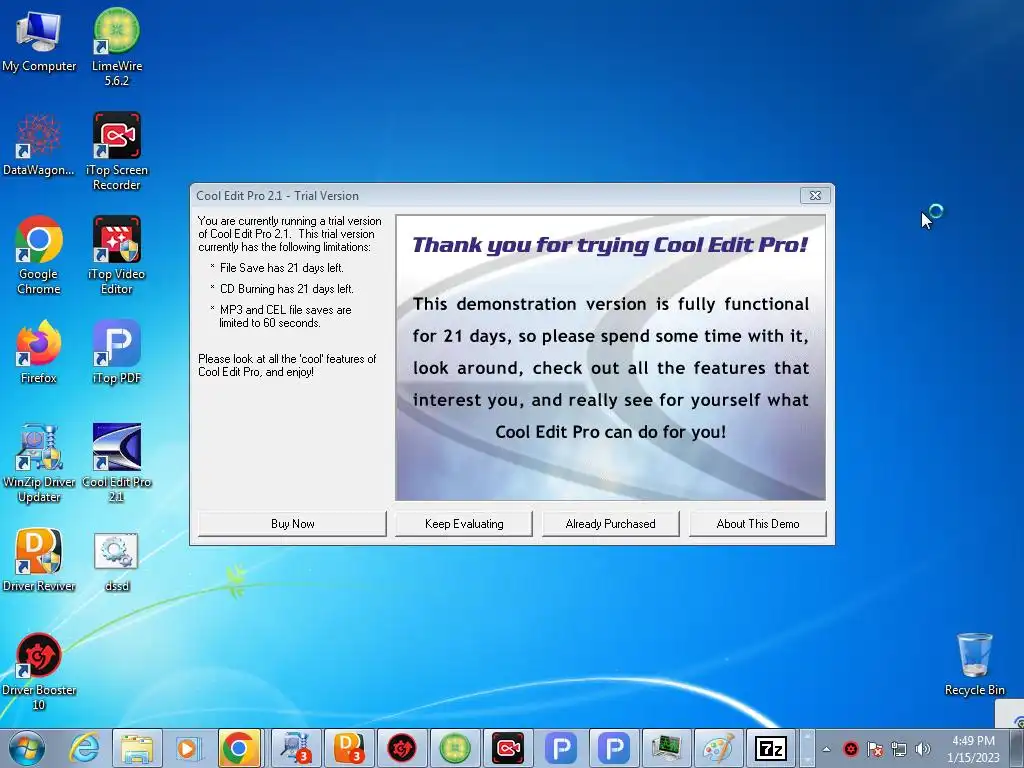Click the red Driver Booster tray icon
Screen dimensions: 1024x768
851,749
